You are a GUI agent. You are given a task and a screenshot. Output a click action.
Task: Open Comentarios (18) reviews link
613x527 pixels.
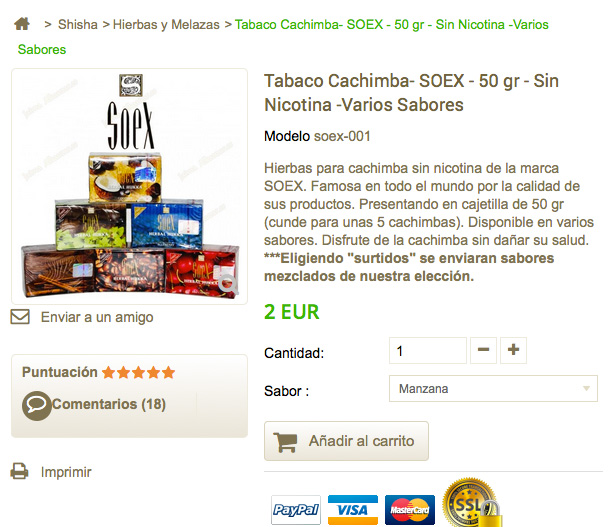(x=109, y=404)
